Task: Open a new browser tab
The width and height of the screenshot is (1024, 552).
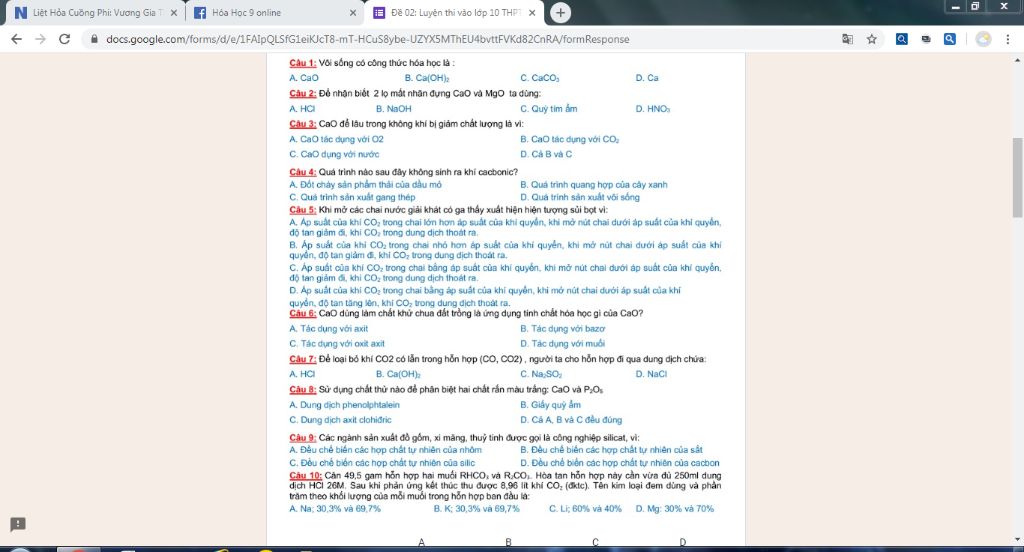Action: tap(560, 12)
